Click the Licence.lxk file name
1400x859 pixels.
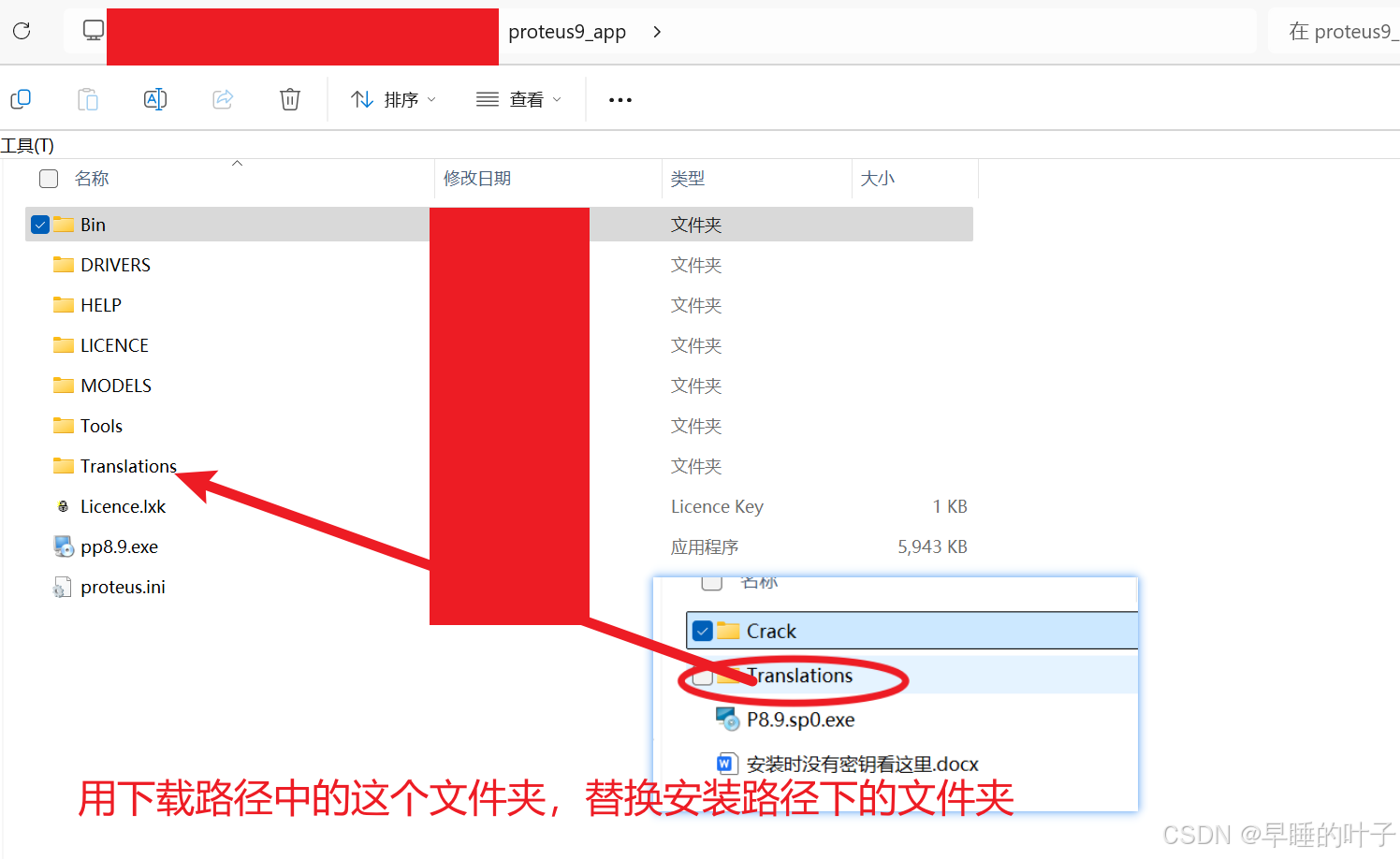(x=123, y=506)
